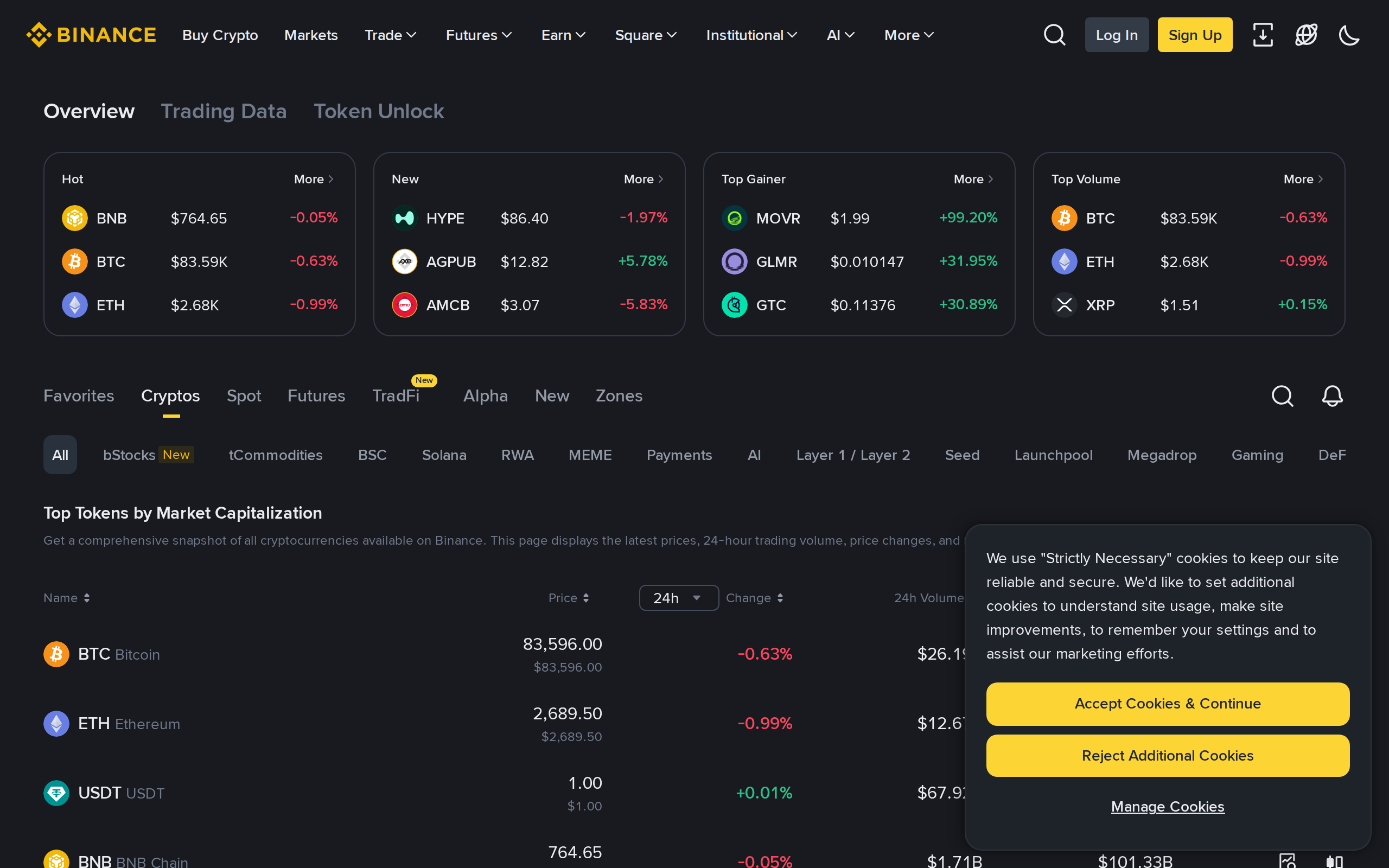The height and width of the screenshot is (868, 1389).
Task: Select the TradFi tab
Action: point(396,396)
